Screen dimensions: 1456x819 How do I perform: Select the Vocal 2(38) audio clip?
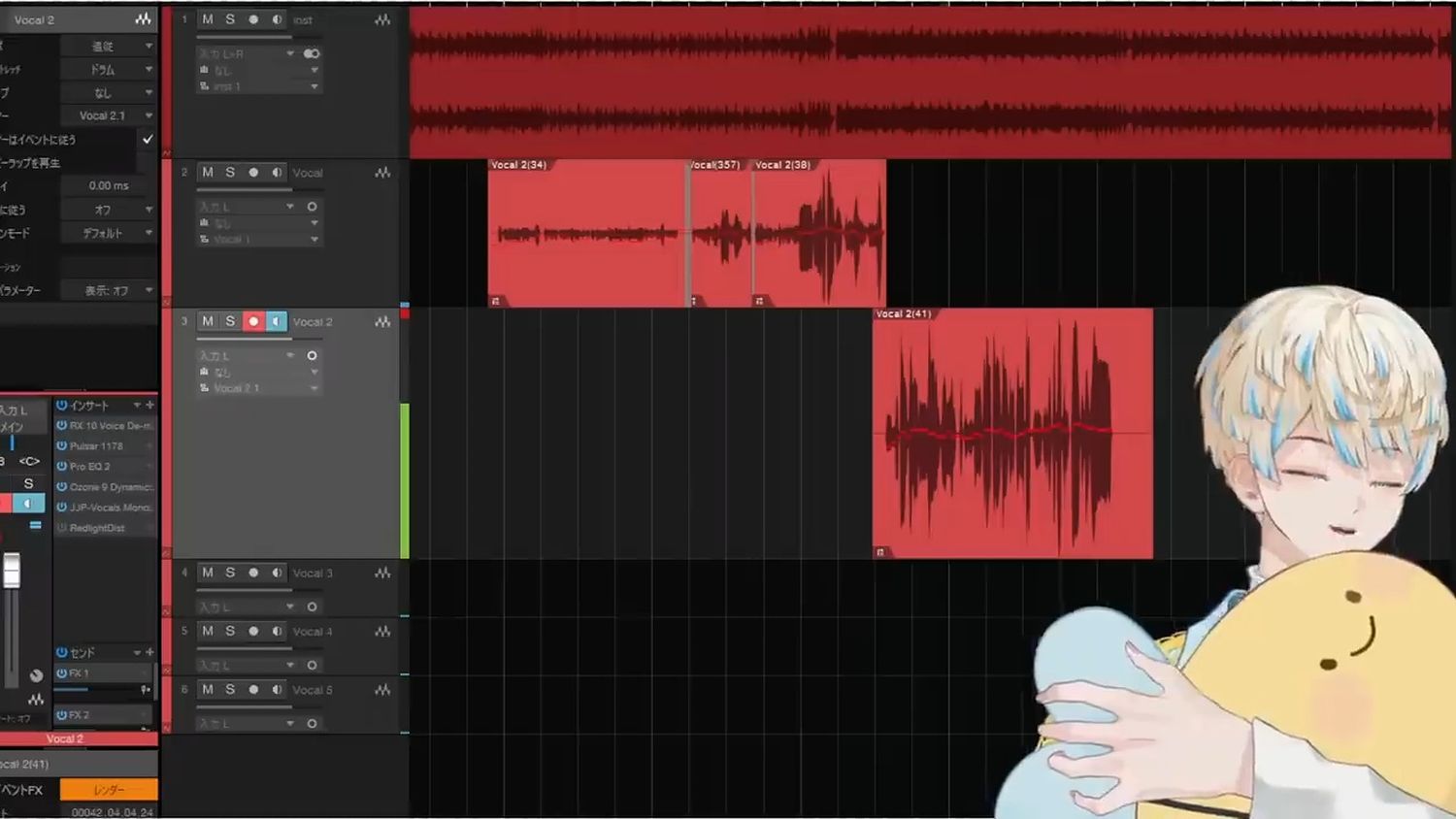point(818,233)
